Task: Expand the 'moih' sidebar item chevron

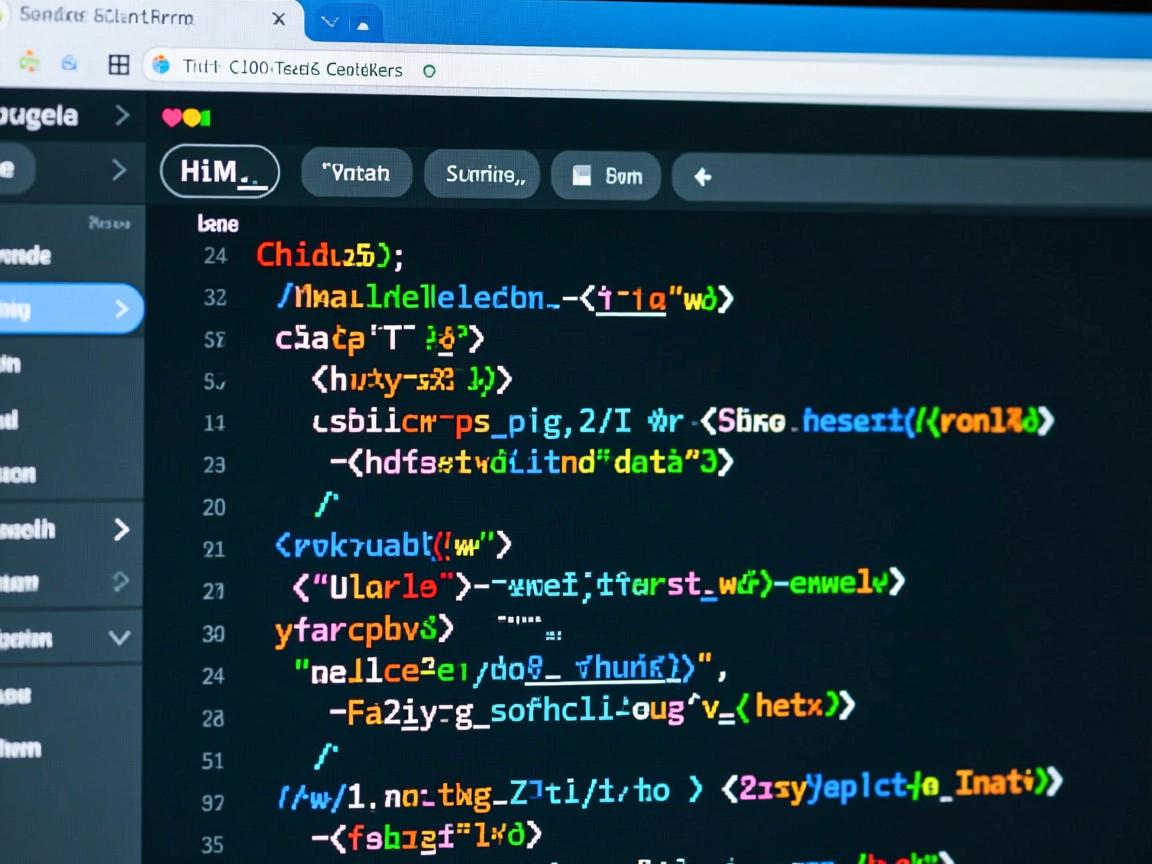Action: [121, 529]
